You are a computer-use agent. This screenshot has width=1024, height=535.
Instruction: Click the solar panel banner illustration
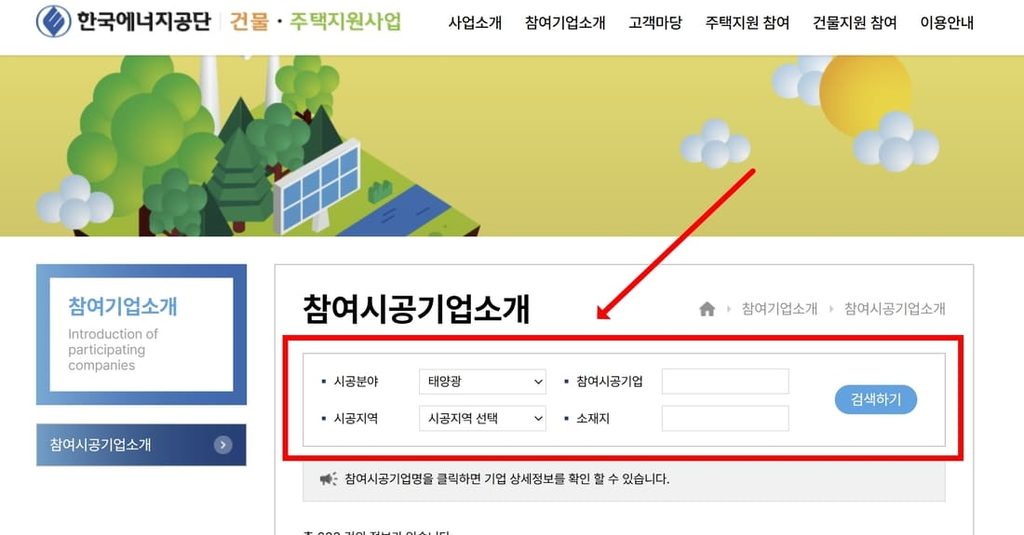click(x=317, y=185)
